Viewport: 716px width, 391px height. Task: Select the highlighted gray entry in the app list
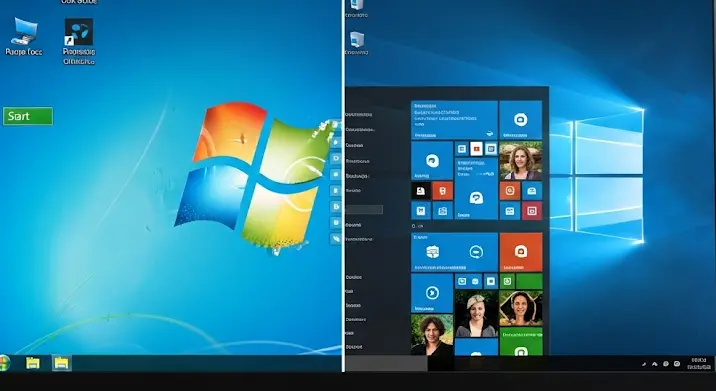pos(364,210)
